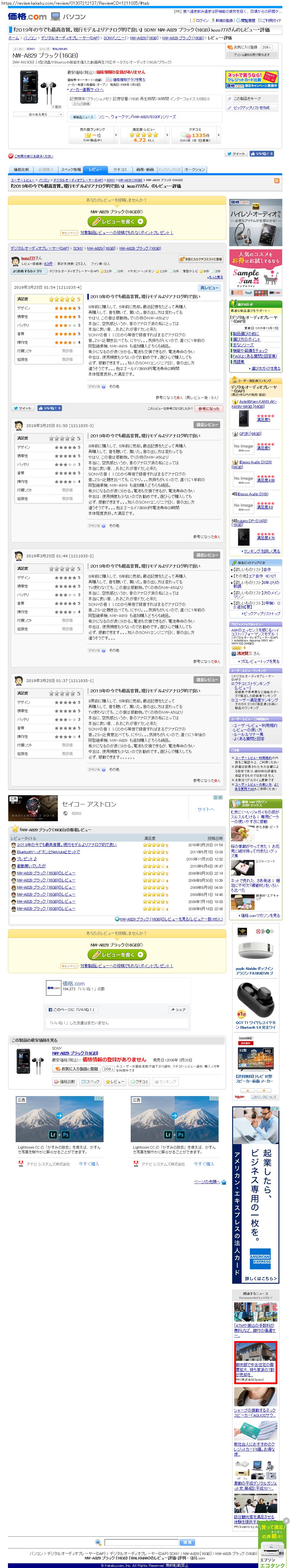Open メーカー直販サイトへ link
The width and height of the screenshot is (290, 1568).
(x=86, y=90)
